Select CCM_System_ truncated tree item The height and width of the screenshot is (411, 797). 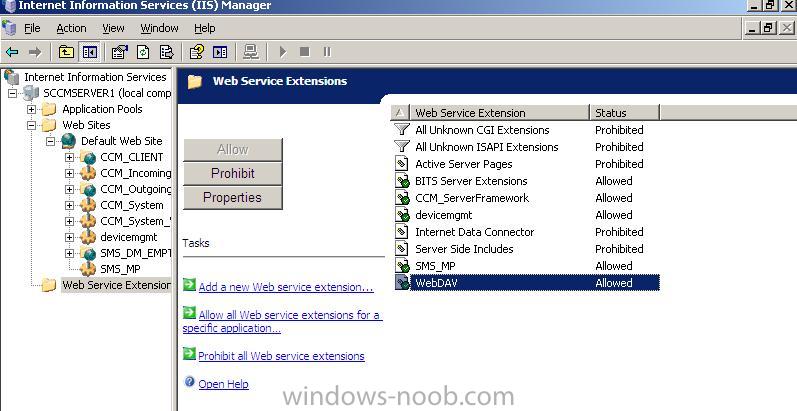click(135, 222)
